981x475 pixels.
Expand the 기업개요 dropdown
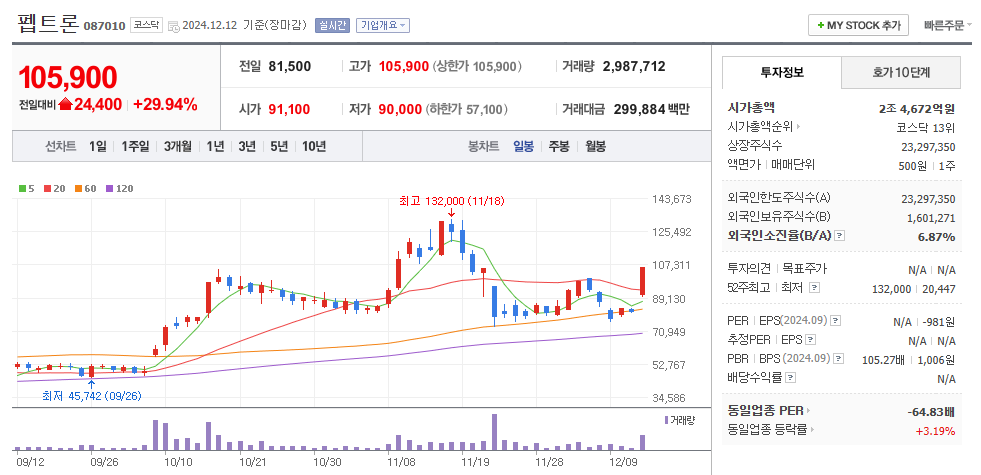tap(383, 26)
